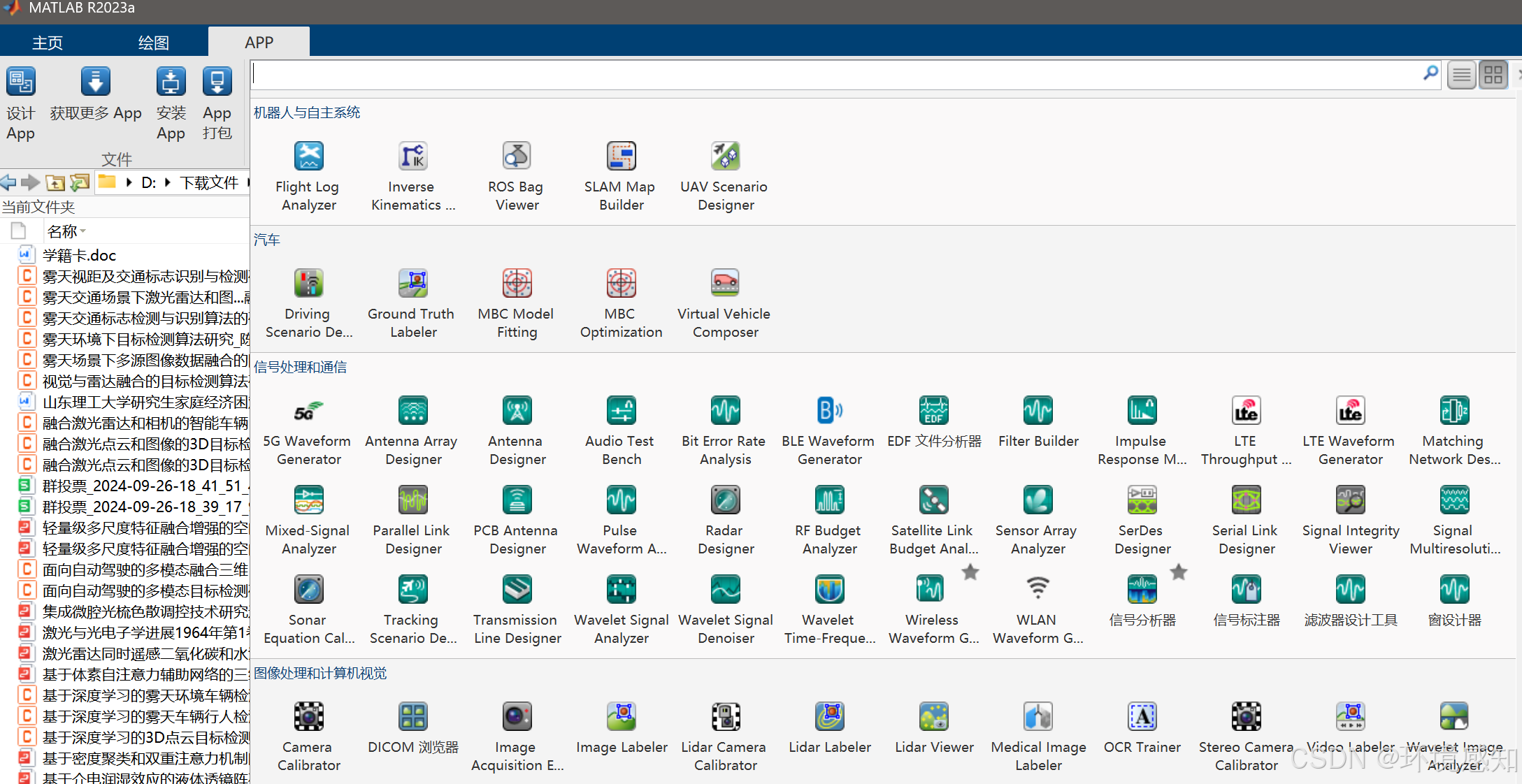Open the OCR Trainer app
The width and height of the screenshot is (1522, 784).
1142,727
